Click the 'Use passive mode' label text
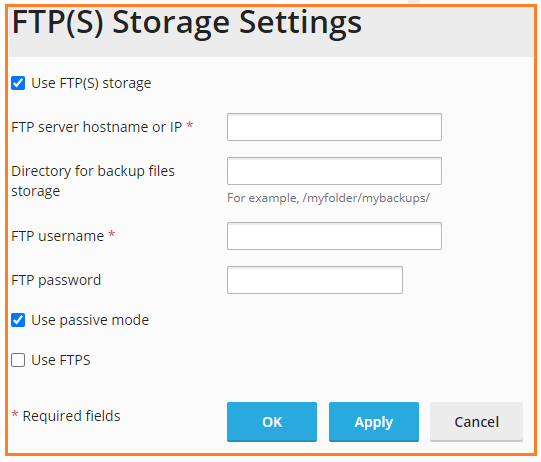The height and width of the screenshot is (462, 541). (x=90, y=321)
